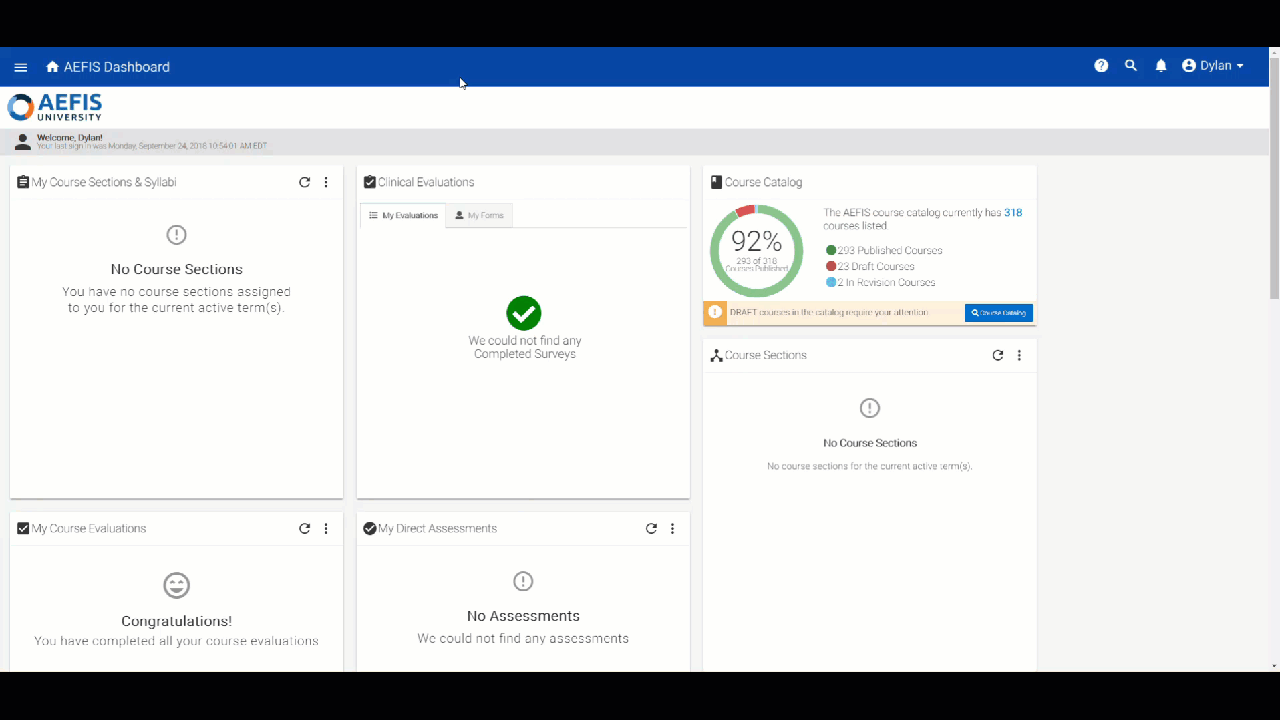Image resolution: width=1280 pixels, height=720 pixels.
Task: Click the Clinical Evaluations header icon
Action: click(x=370, y=182)
